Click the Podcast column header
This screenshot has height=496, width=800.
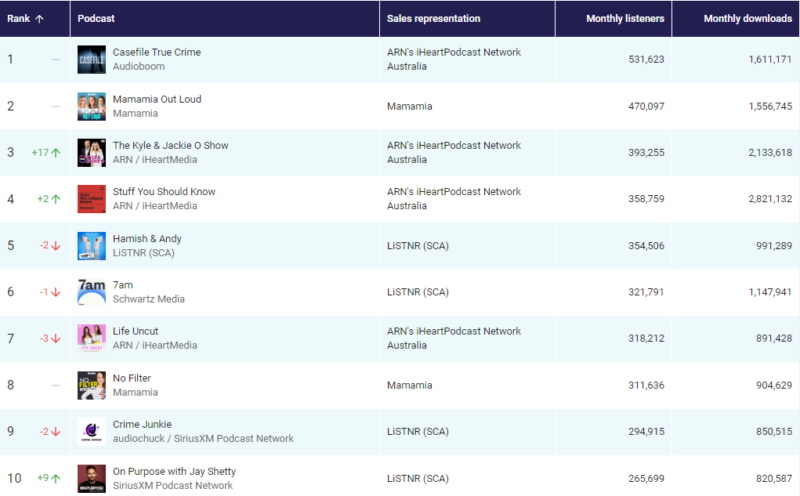pos(98,18)
